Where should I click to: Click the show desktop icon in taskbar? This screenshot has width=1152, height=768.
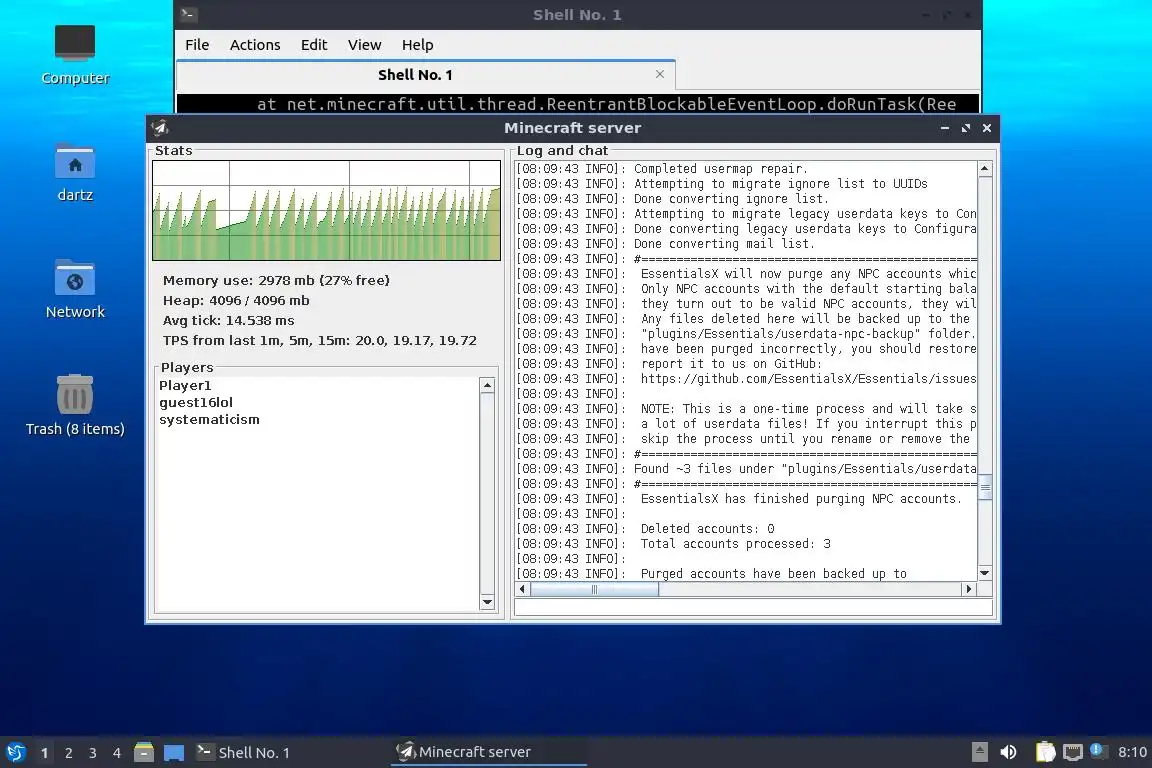pyautogui.click(x=173, y=752)
